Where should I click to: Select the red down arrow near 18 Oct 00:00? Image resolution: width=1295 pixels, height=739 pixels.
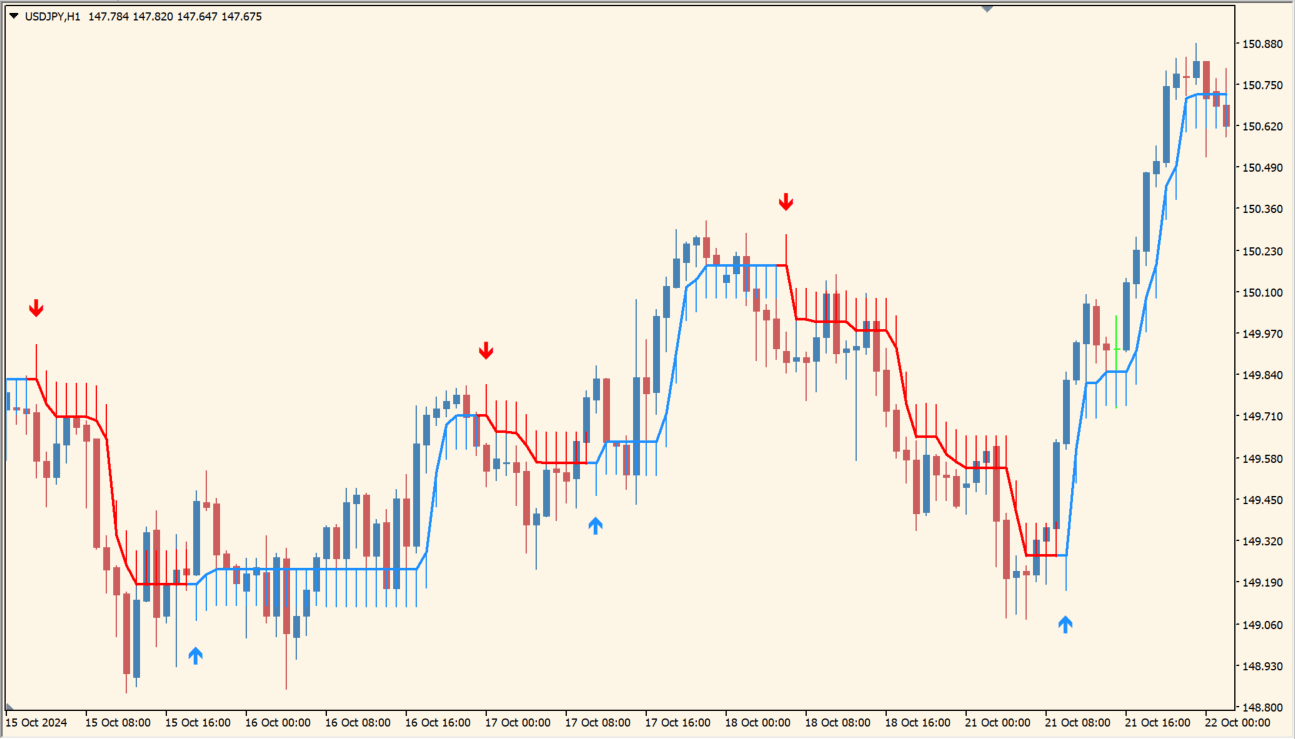pyautogui.click(x=786, y=202)
